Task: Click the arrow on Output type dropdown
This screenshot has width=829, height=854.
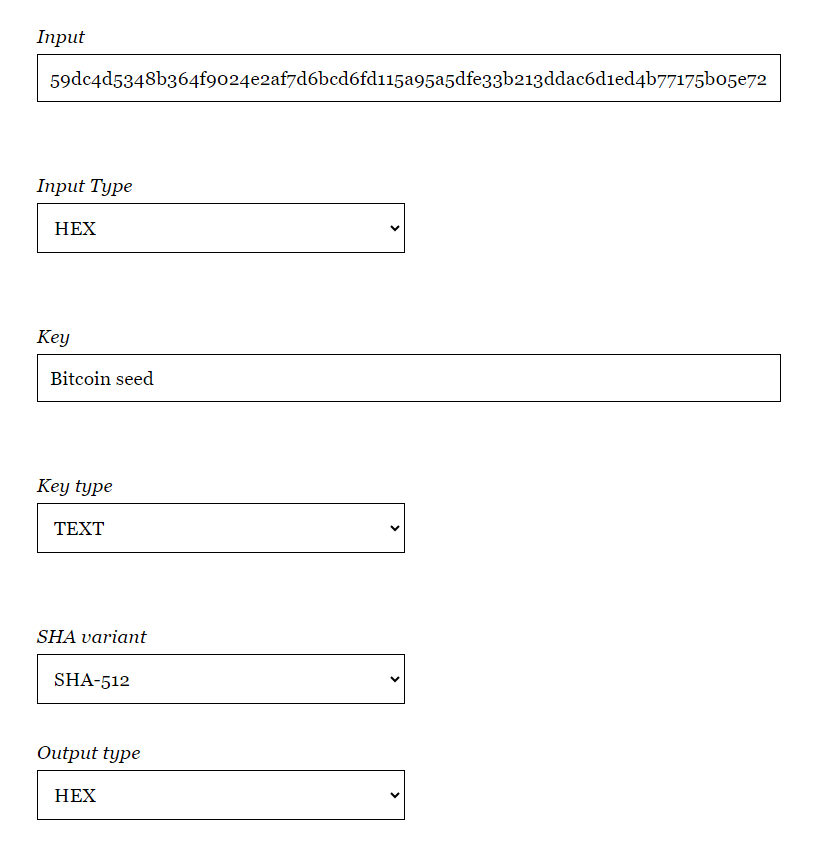Action: tap(395, 795)
